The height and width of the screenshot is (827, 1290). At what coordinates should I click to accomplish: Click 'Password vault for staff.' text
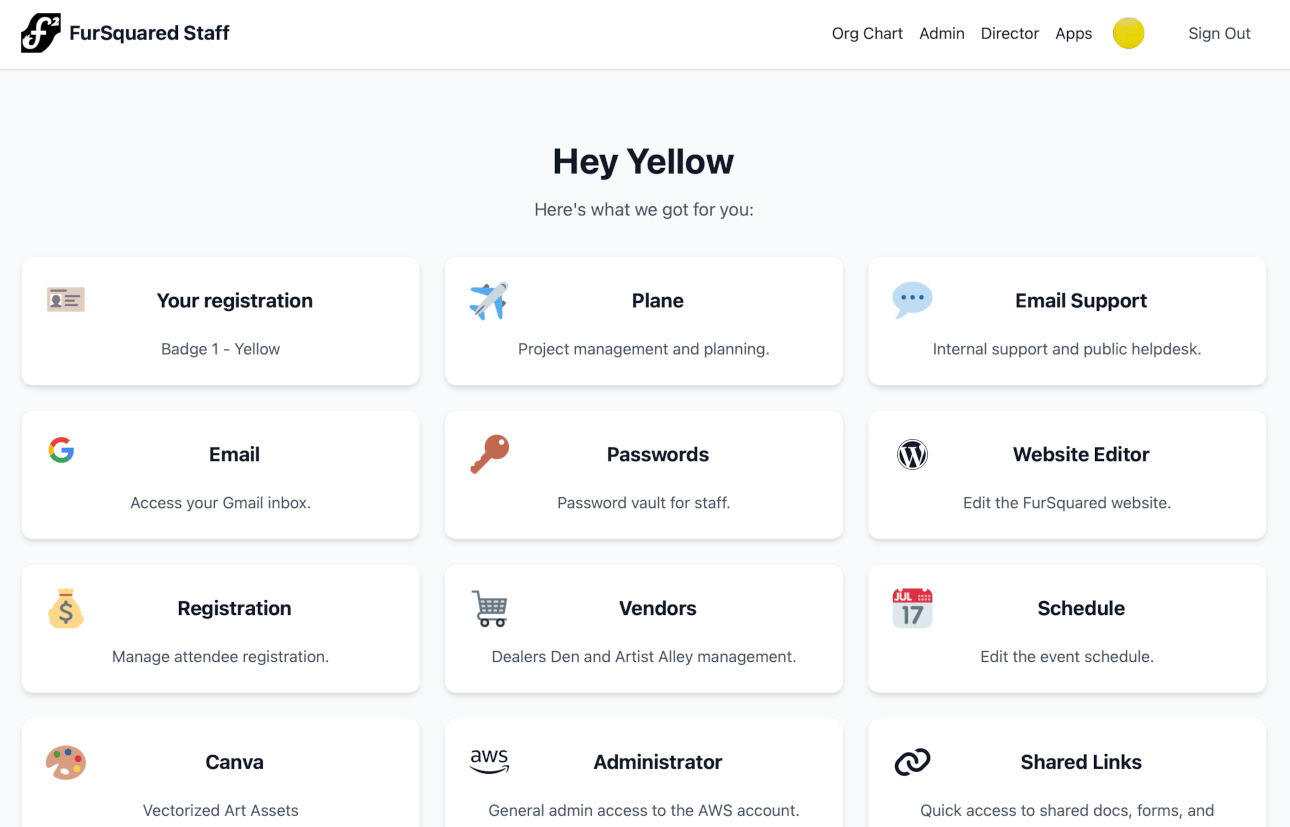(x=644, y=503)
